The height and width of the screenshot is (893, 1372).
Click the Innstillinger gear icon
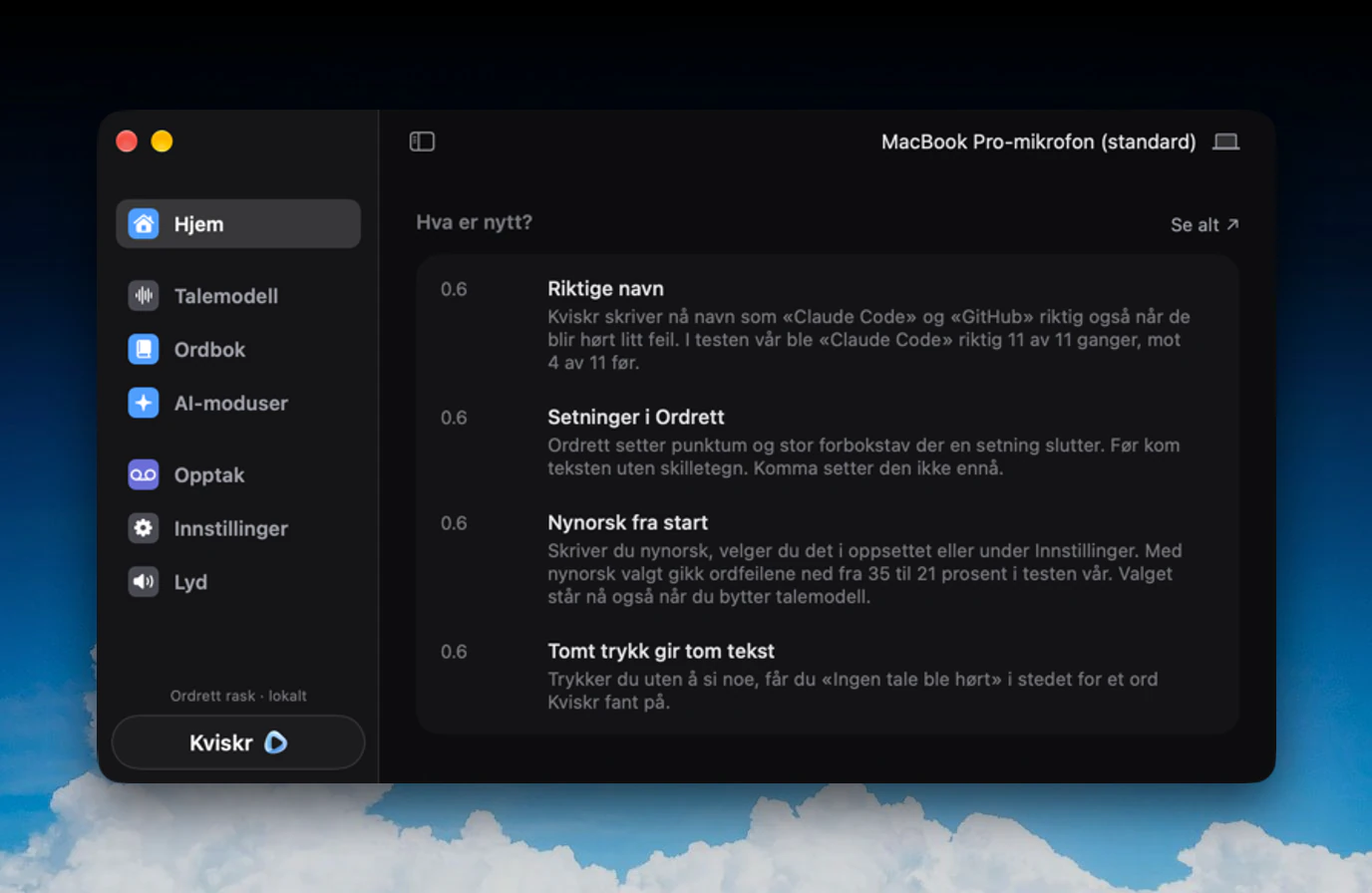[144, 528]
